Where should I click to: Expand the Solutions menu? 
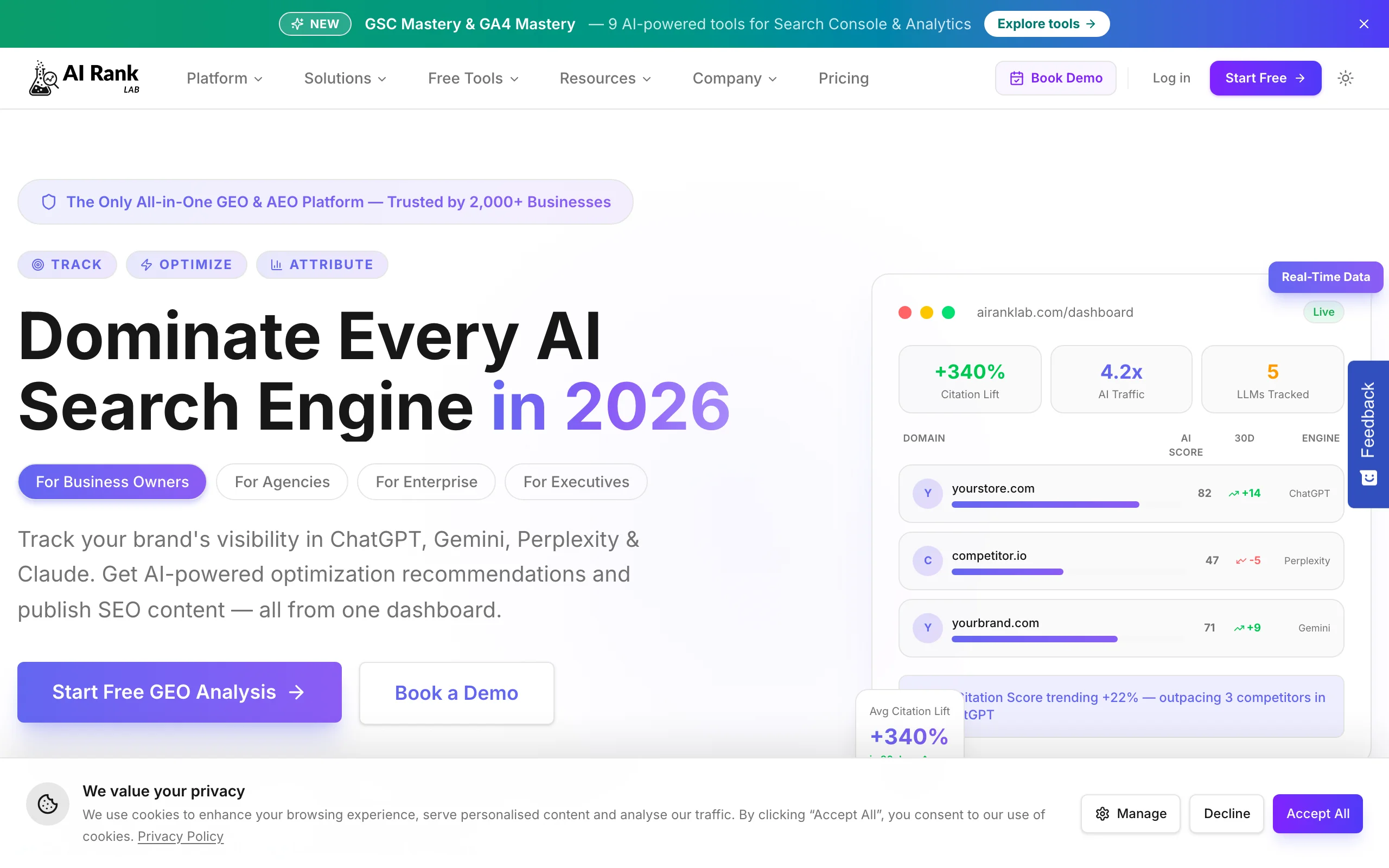(x=345, y=78)
